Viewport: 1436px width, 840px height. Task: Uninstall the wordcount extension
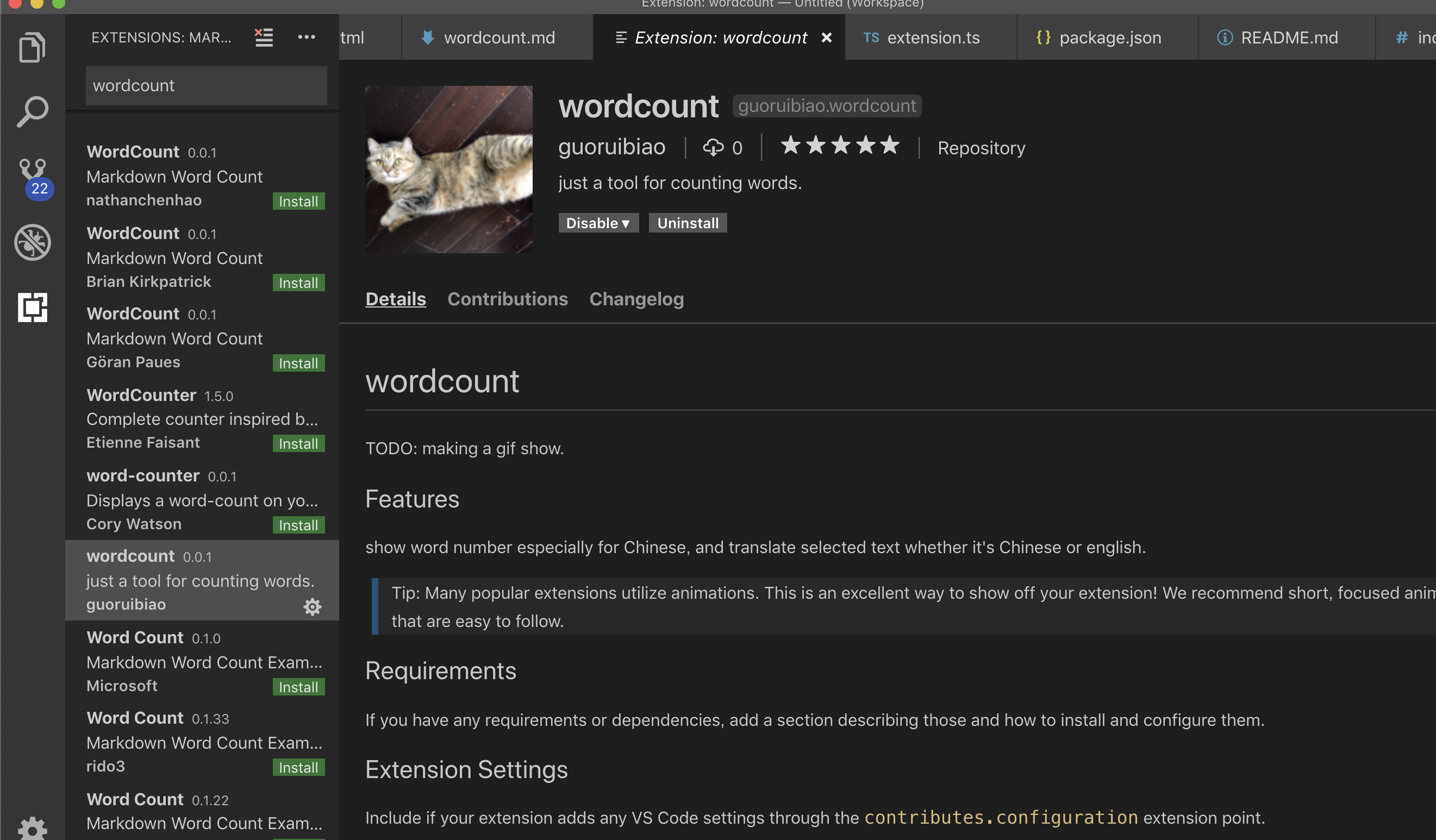point(687,223)
